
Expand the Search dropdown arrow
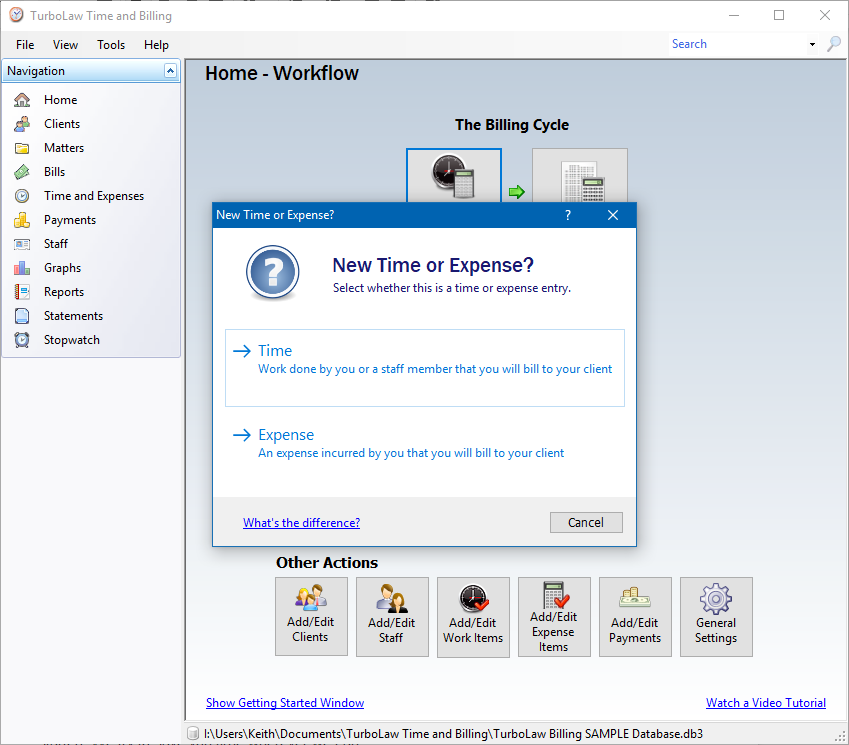[x=812, y=44]
